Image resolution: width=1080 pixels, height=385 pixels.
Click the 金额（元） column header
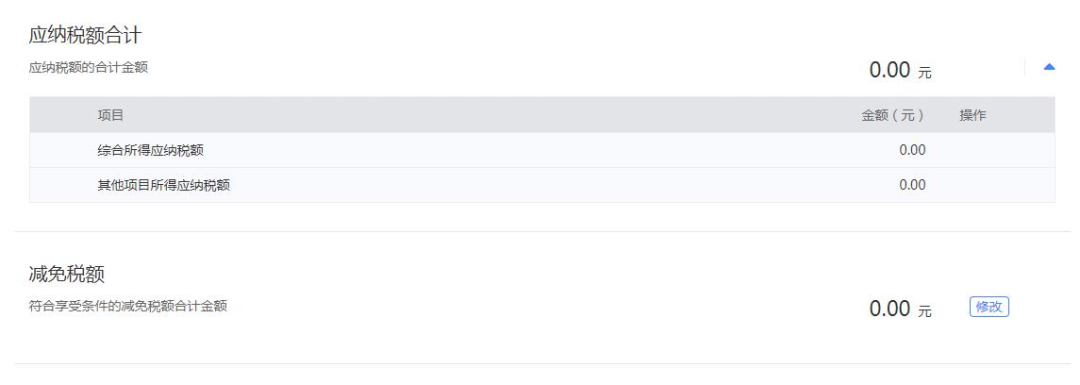893,115
